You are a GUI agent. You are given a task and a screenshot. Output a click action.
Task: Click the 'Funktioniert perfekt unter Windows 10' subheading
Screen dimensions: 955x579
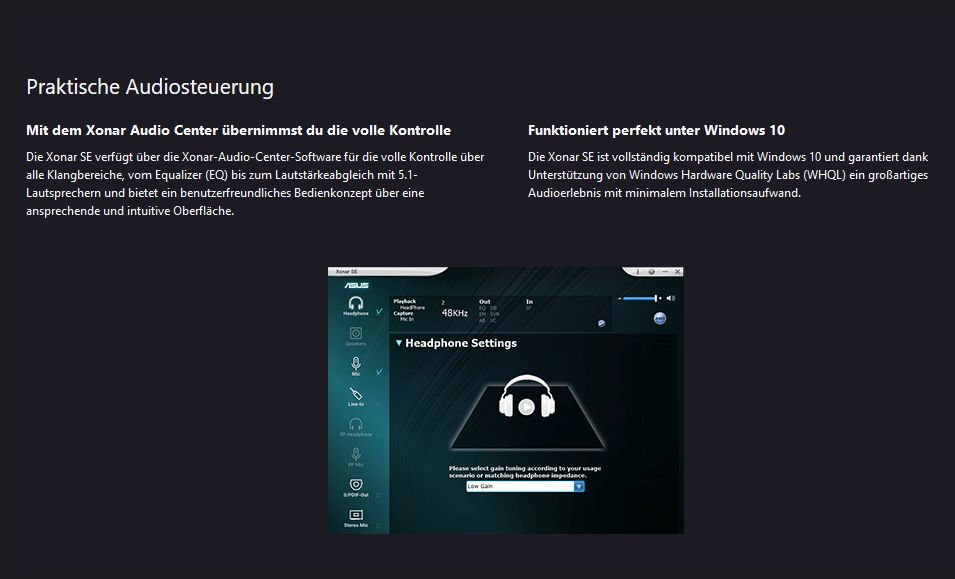pos(657,130)
